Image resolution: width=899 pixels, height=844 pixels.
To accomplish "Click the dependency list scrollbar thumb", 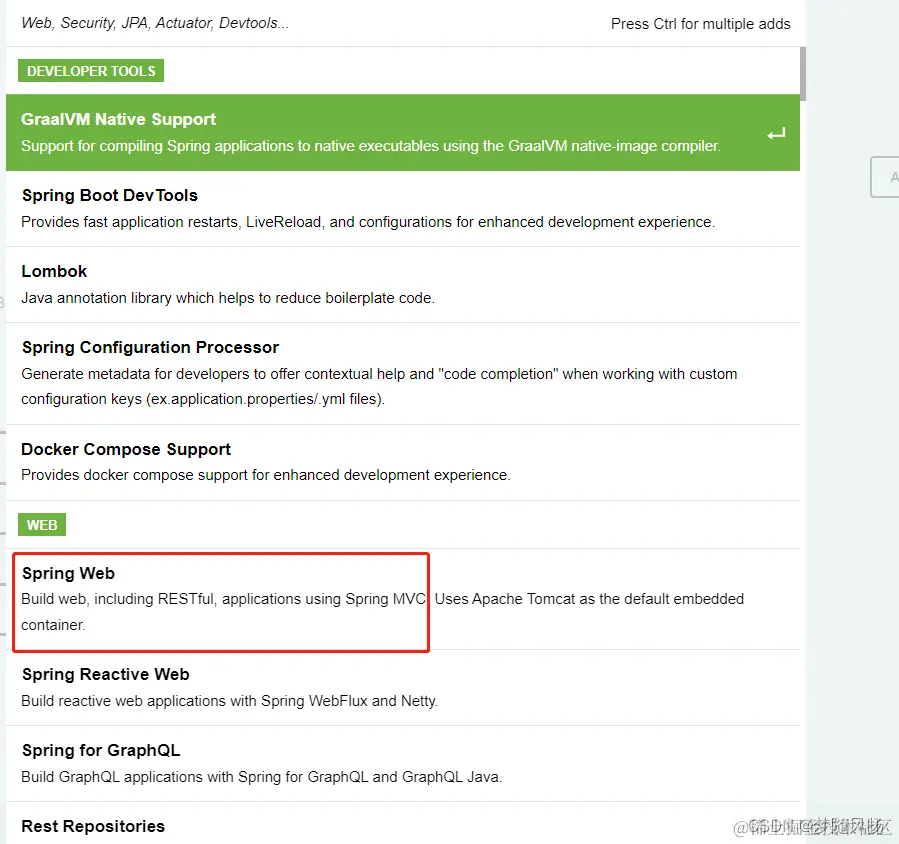I will (x=803, y=74).
